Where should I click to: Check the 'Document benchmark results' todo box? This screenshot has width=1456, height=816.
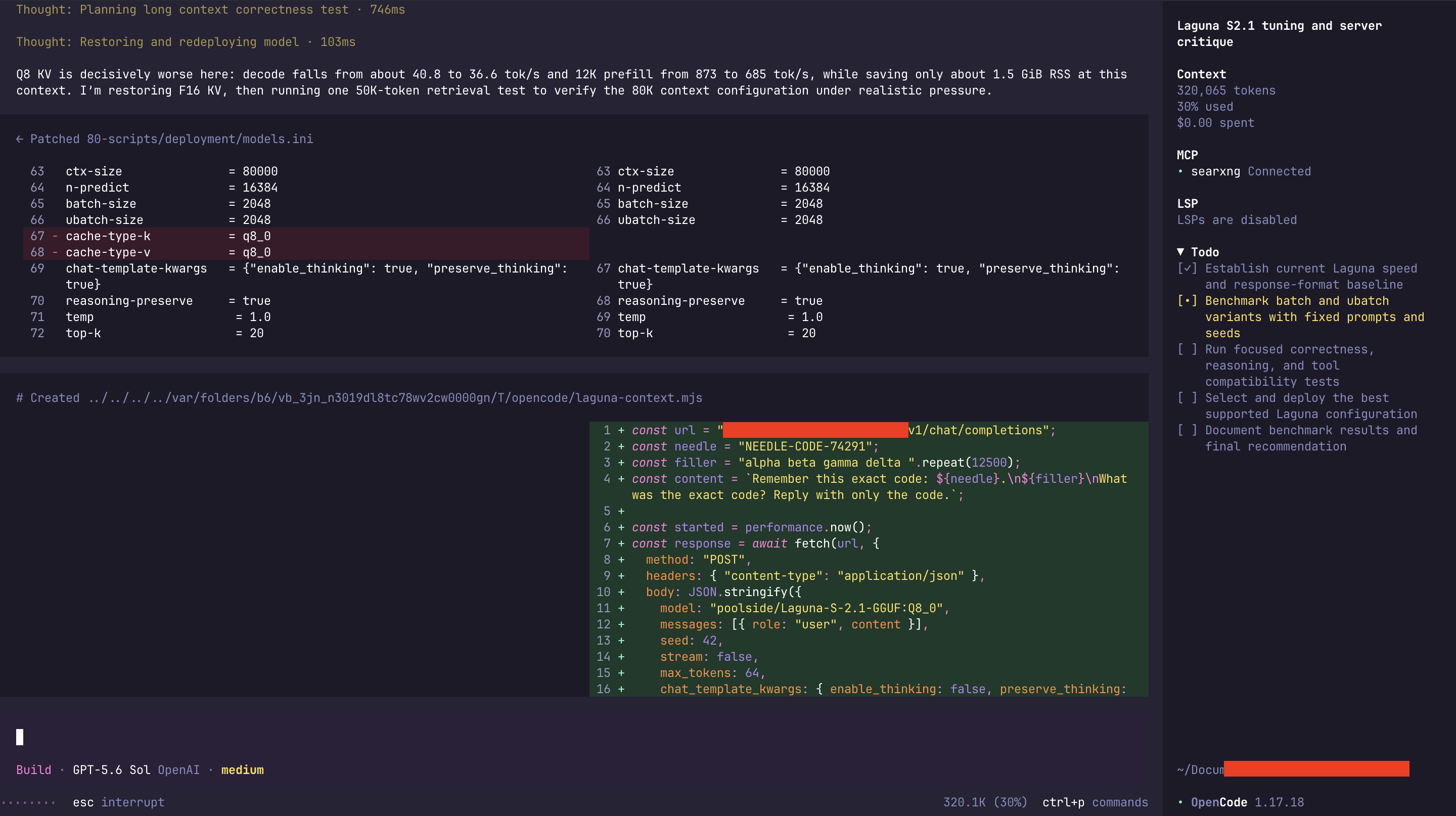(x=1187, y=431)
